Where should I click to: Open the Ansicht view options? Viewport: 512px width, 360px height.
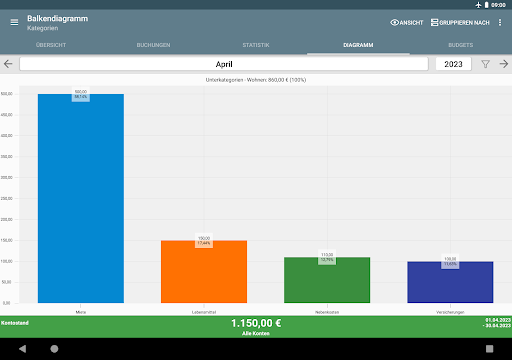[x=407, y=23]
